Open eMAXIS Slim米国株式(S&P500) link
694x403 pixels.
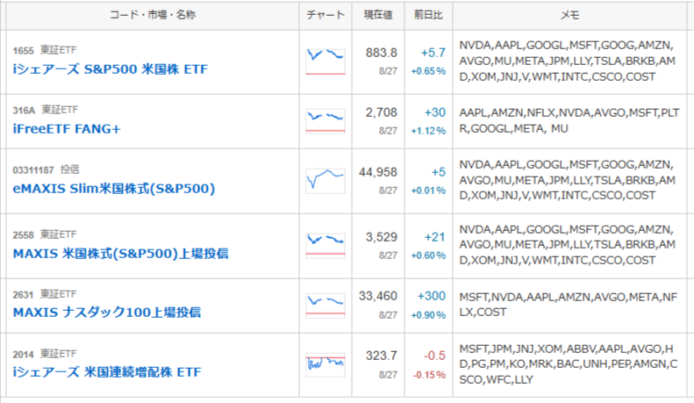click(x=114, y=189)
